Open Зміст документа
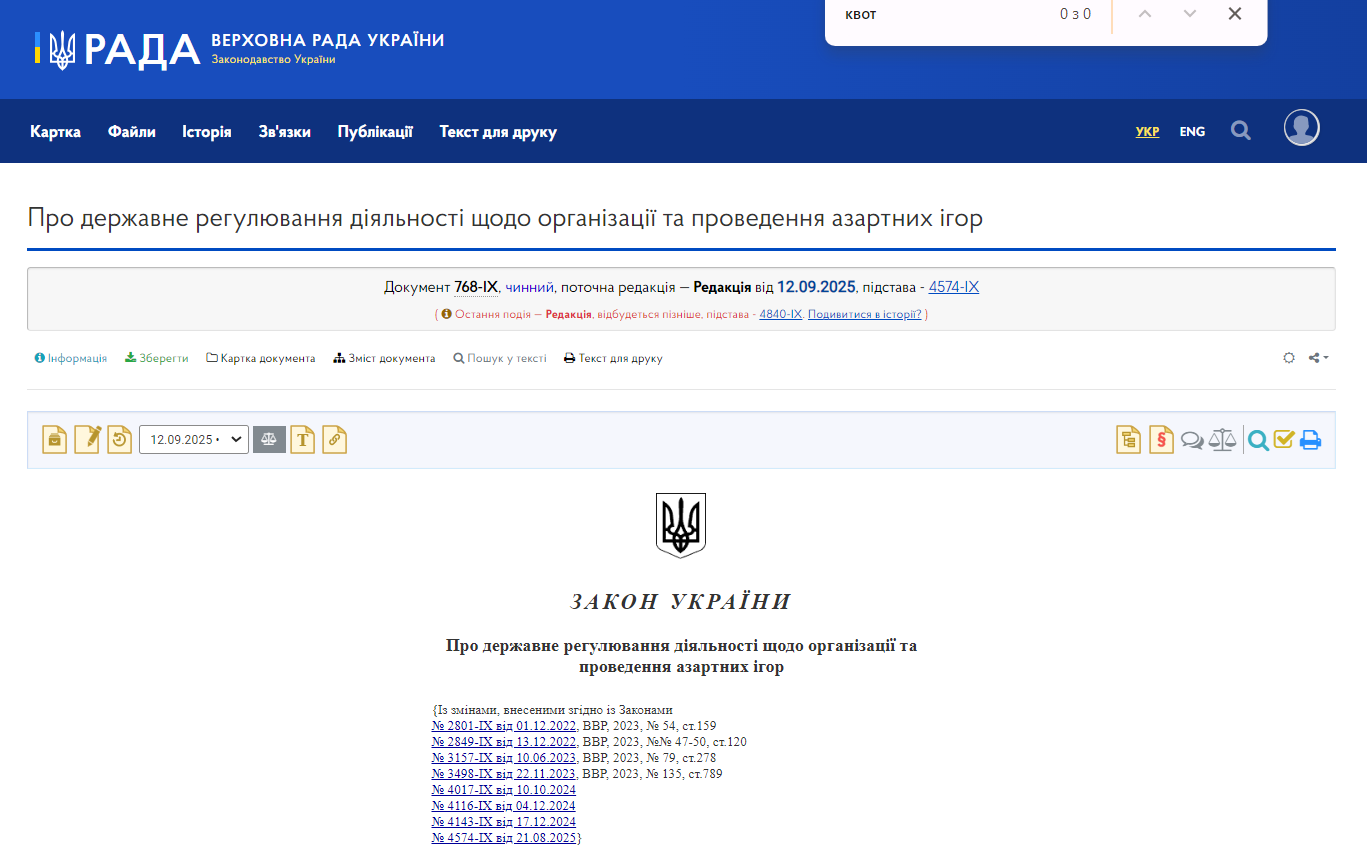Viewport: 1367px width, 853px height. [x=385, y=358]
